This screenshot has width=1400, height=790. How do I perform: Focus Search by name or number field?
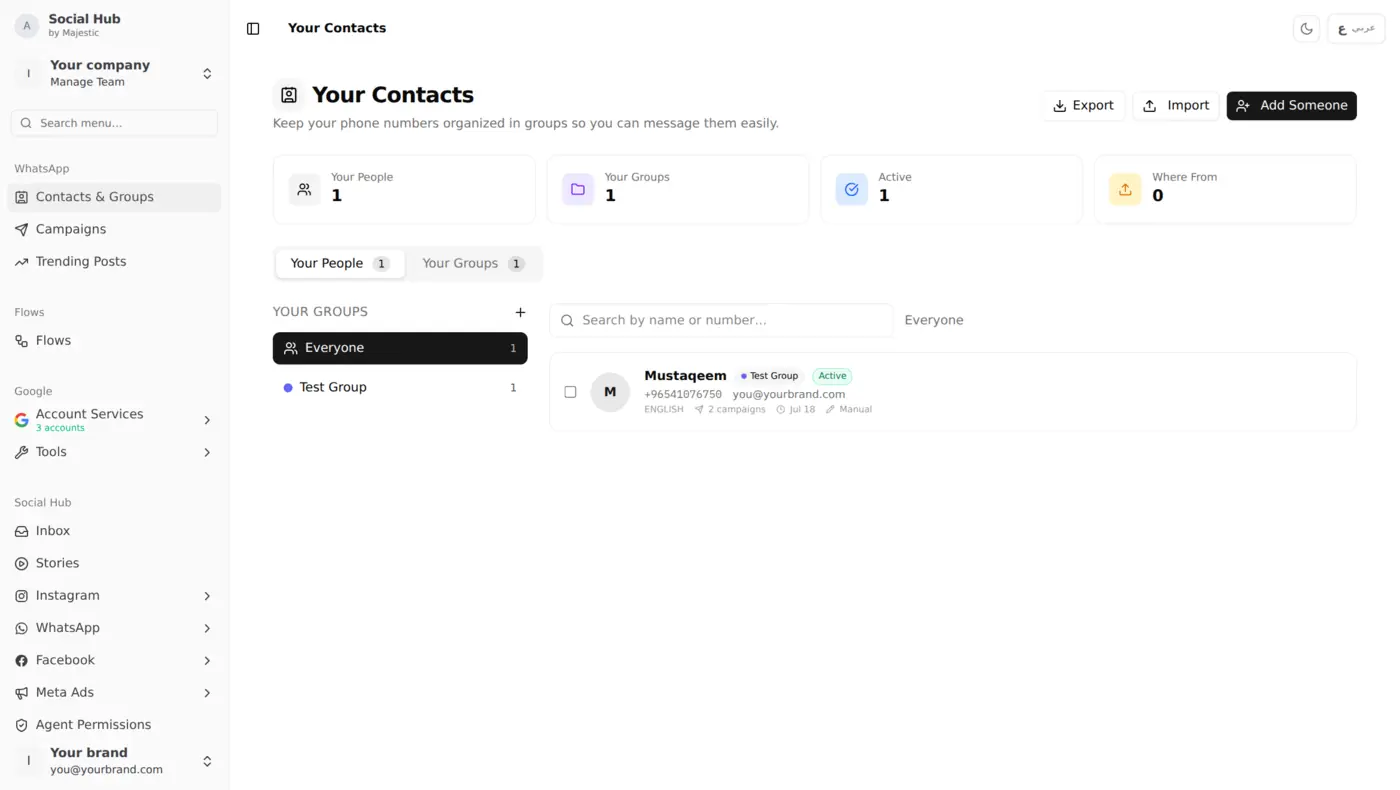(721, 320)
